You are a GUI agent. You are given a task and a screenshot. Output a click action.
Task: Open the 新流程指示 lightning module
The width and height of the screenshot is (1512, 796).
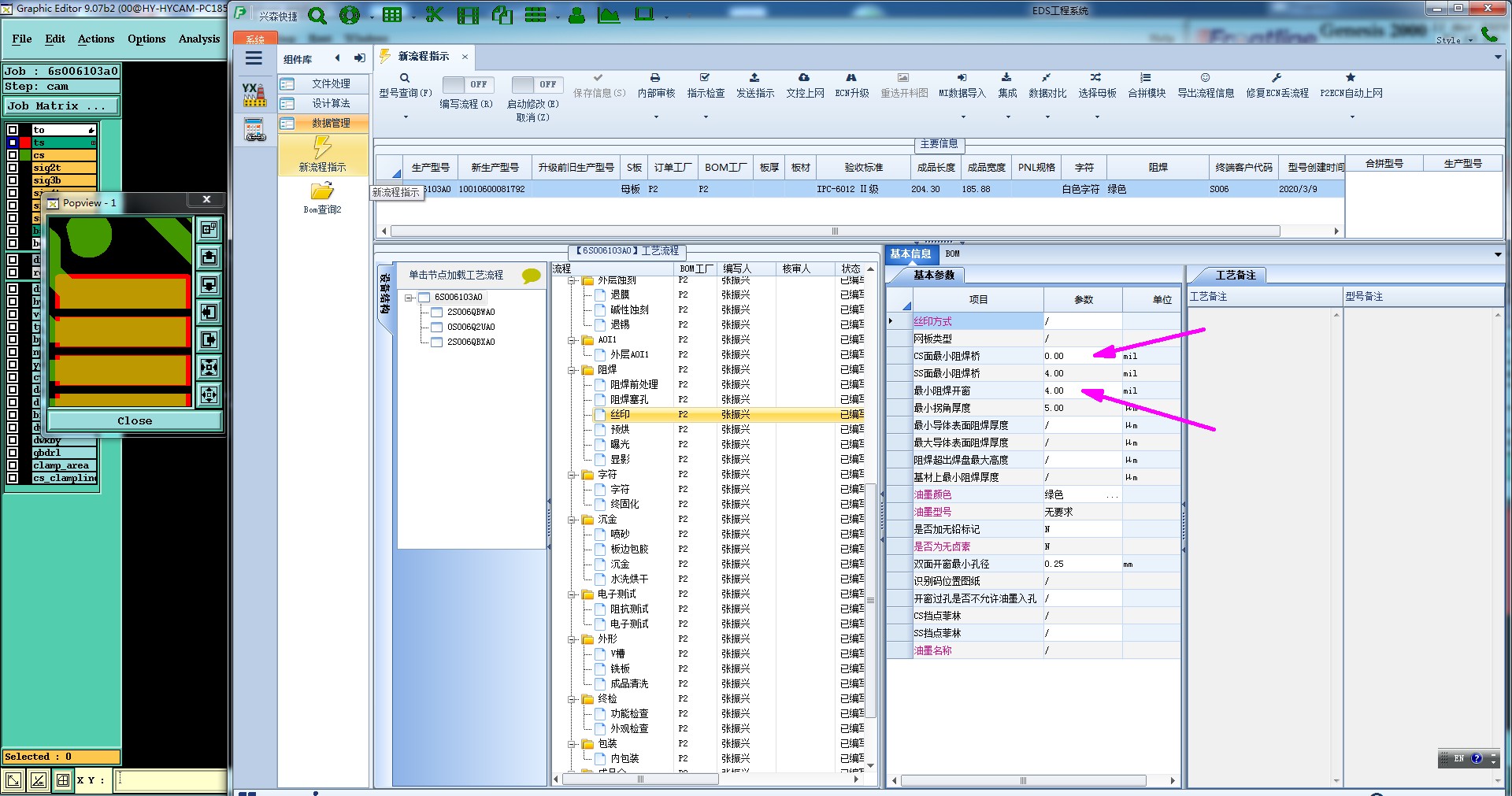[x=322, y=154]
